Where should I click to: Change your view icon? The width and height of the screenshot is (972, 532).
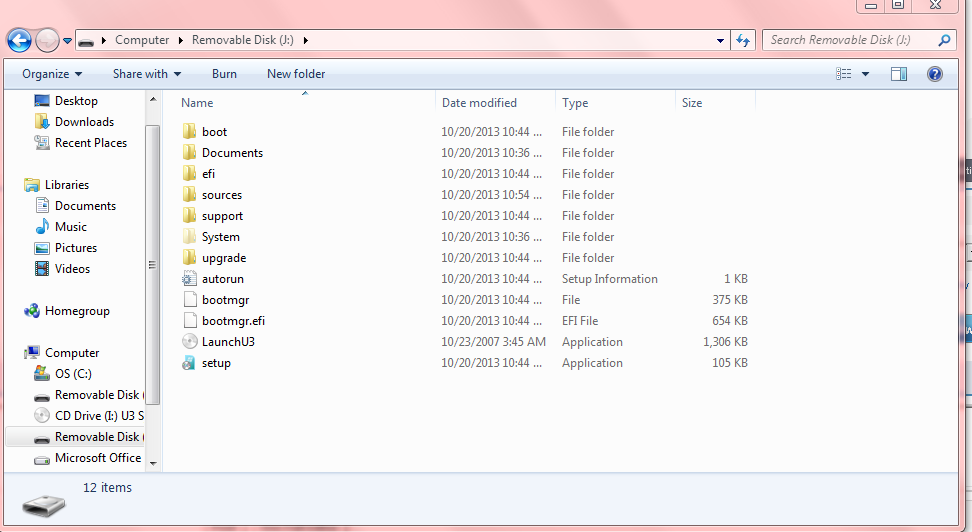(x=844, y=74)
